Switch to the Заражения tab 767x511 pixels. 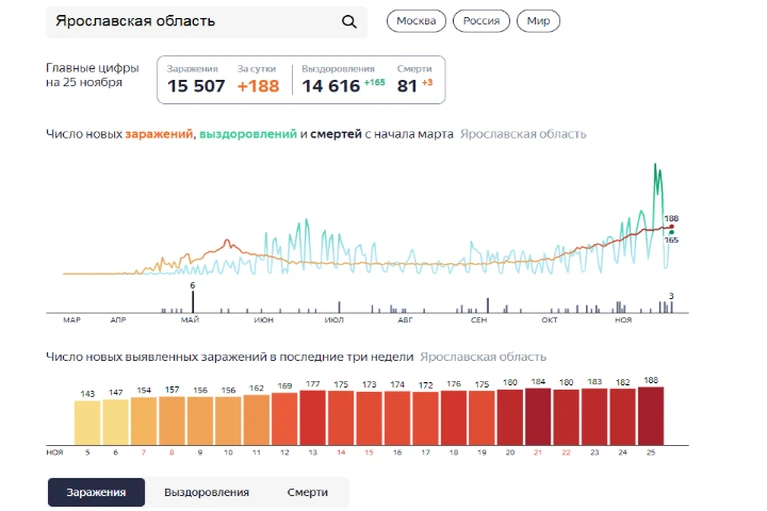point(96,492)
